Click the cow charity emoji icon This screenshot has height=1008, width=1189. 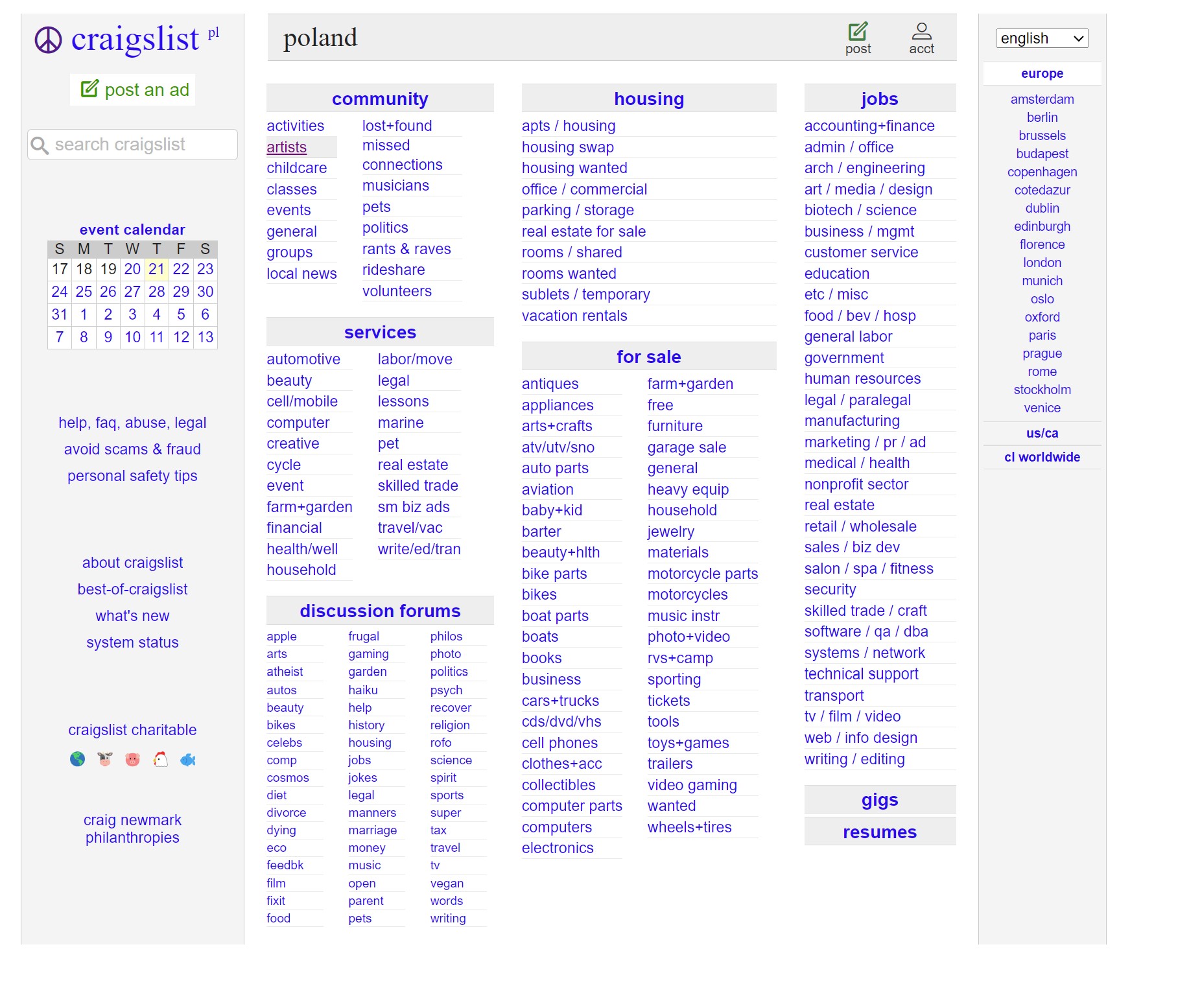point(105,759)
